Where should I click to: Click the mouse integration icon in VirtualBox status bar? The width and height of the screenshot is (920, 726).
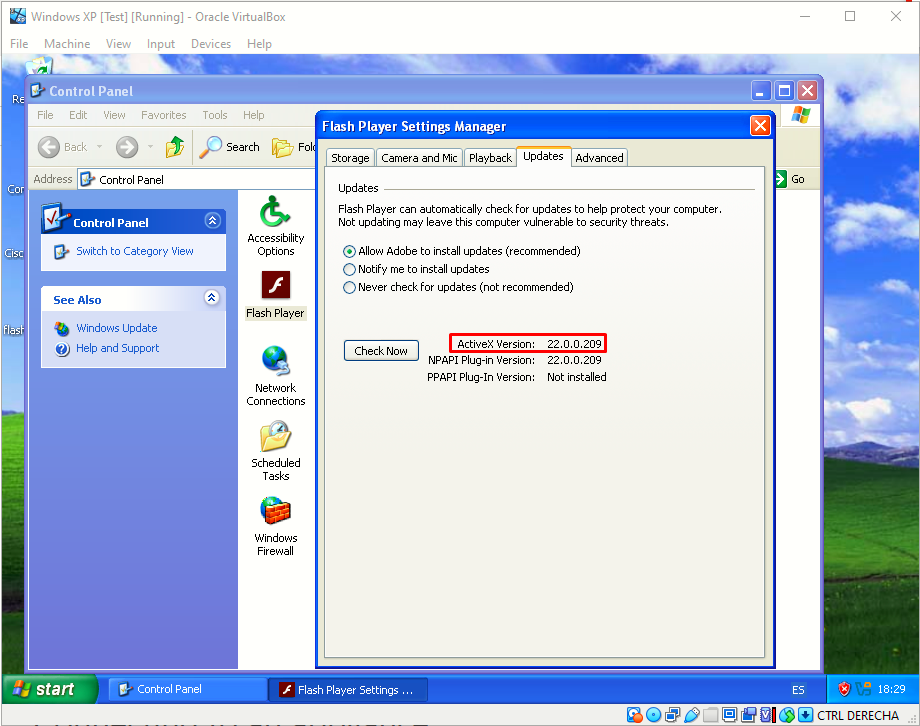787,715
